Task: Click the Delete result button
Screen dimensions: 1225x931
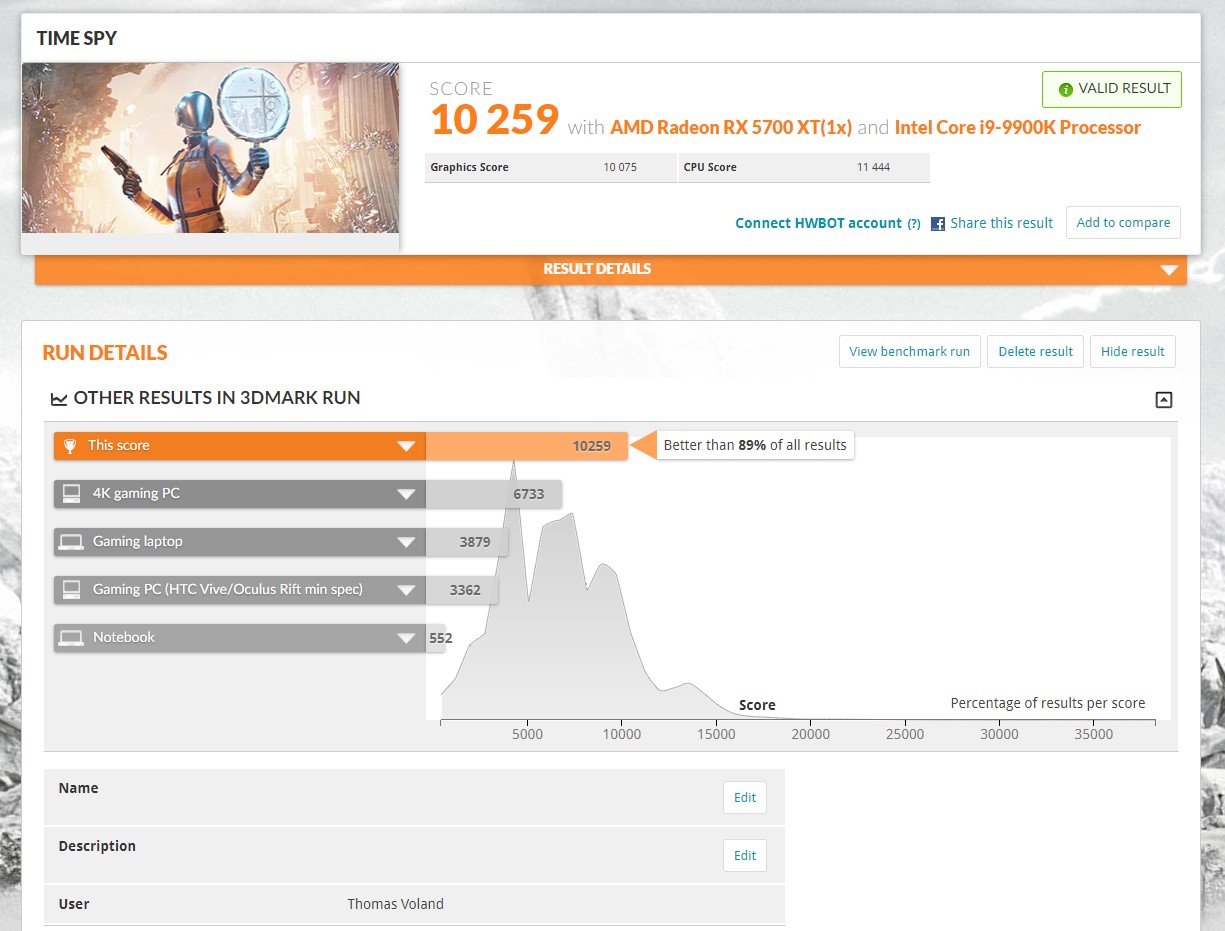Action: click(1035, 351)
